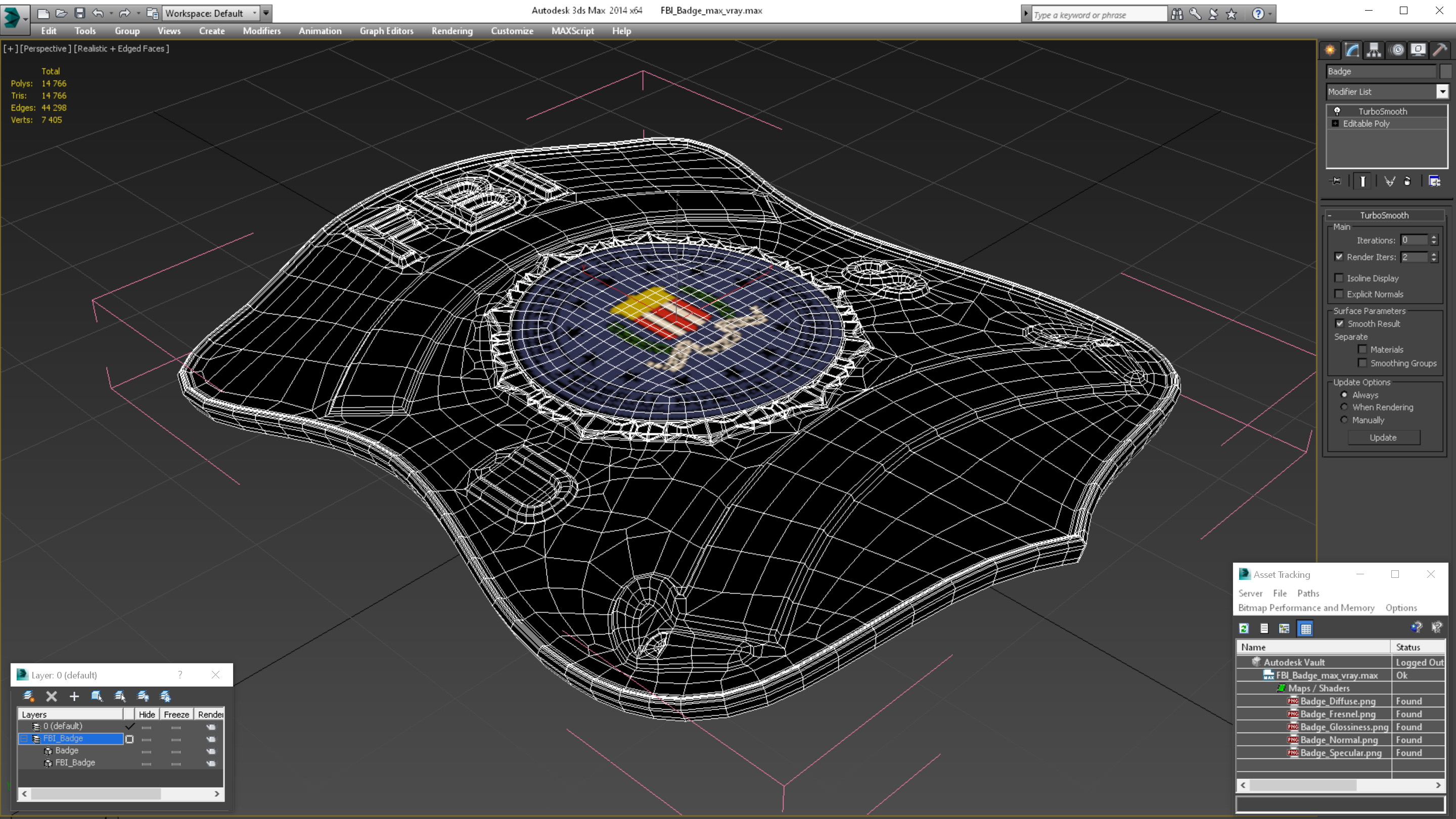This screenshot has height=819, width=1456.
Task: Delete highlighted layer X icon
Action: click(x=52, y=696)
